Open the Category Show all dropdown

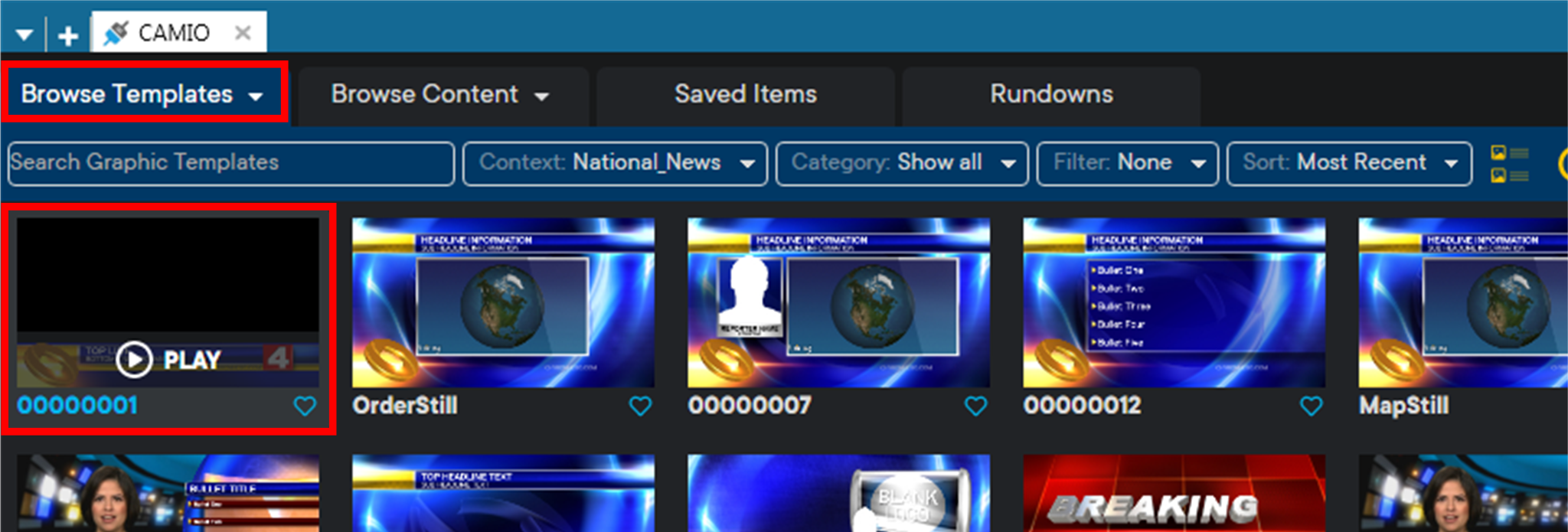(902, 163)
